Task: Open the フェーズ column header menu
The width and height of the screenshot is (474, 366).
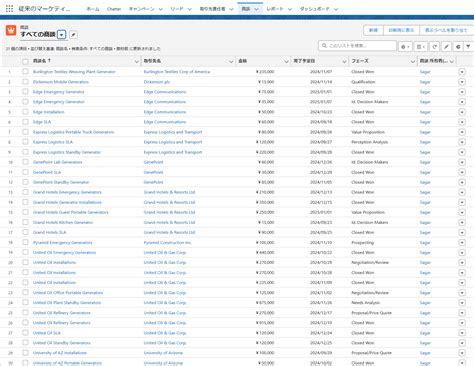Action: pyautogui.click(x=413, y=61)
